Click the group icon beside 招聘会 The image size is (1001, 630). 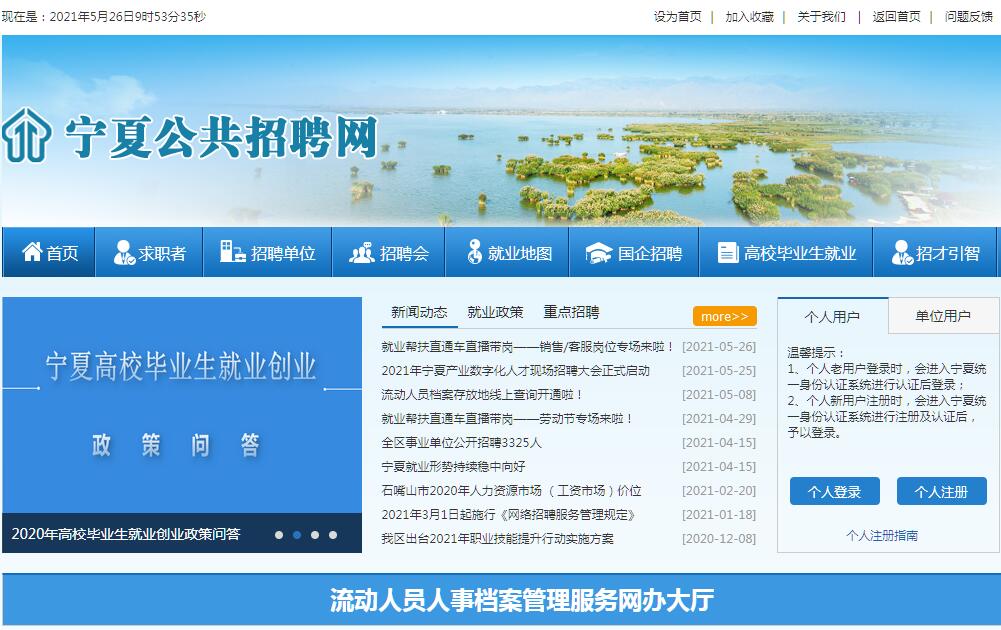[361, 253]
